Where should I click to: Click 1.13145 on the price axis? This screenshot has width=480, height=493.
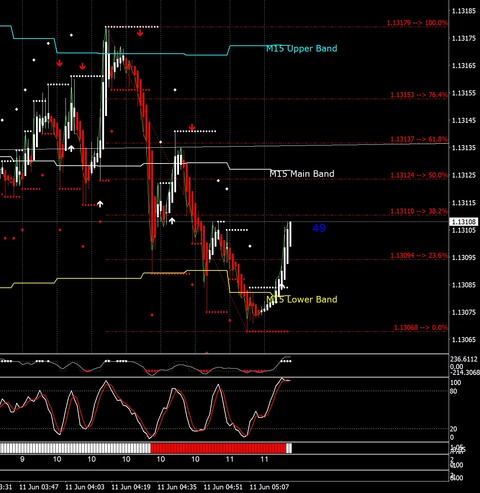tap(464, 120)
